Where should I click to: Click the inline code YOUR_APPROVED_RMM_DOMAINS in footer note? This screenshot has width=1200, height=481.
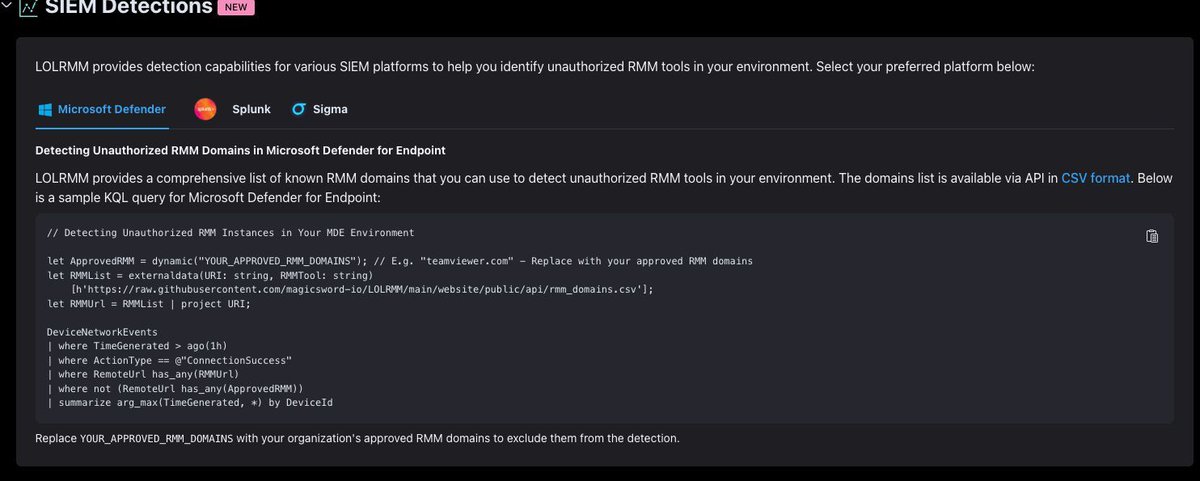[x=158, y=438]
